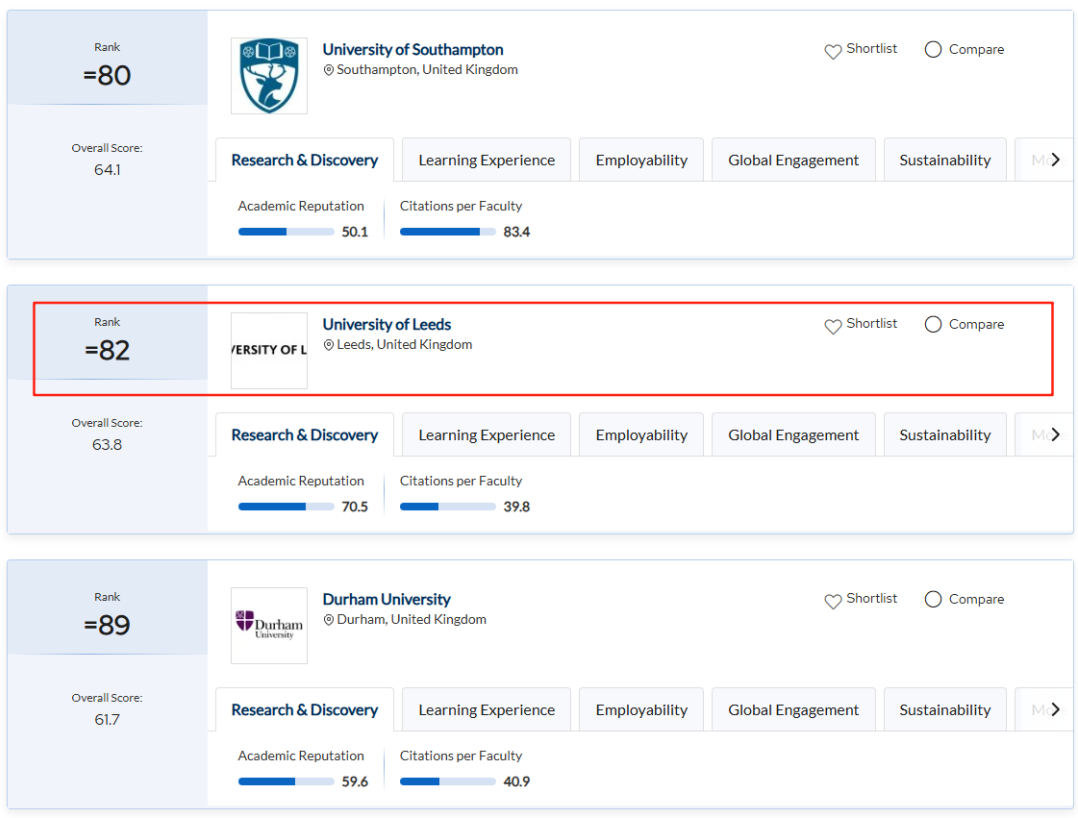
Task: Open Global Engagement tab in Southampton card
Action: click(x=793, y=160)
